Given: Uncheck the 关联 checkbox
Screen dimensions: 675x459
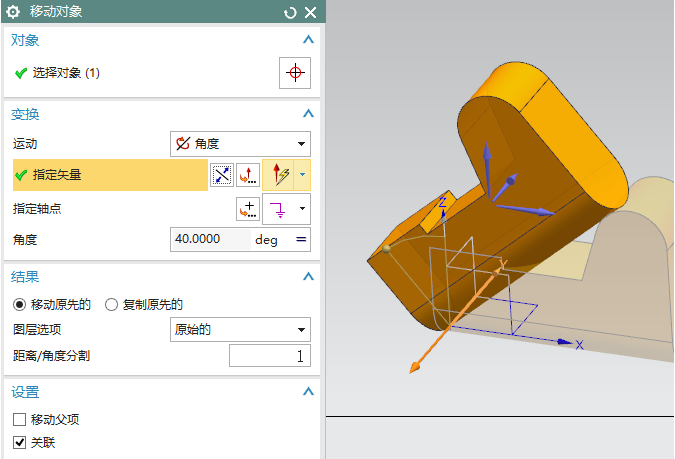Looking at the screenshot, I should click(x=19, y=441).
